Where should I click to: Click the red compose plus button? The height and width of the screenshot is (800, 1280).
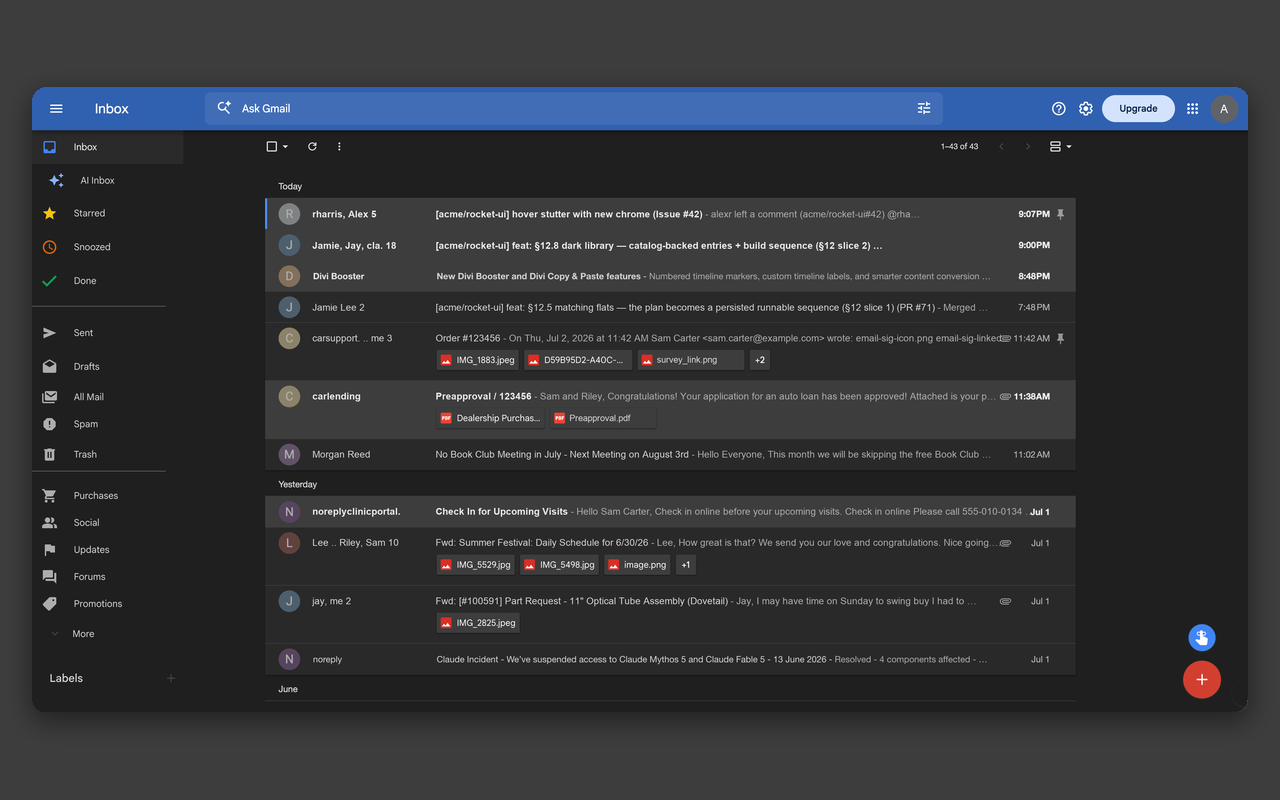(x=1201, y=679)
